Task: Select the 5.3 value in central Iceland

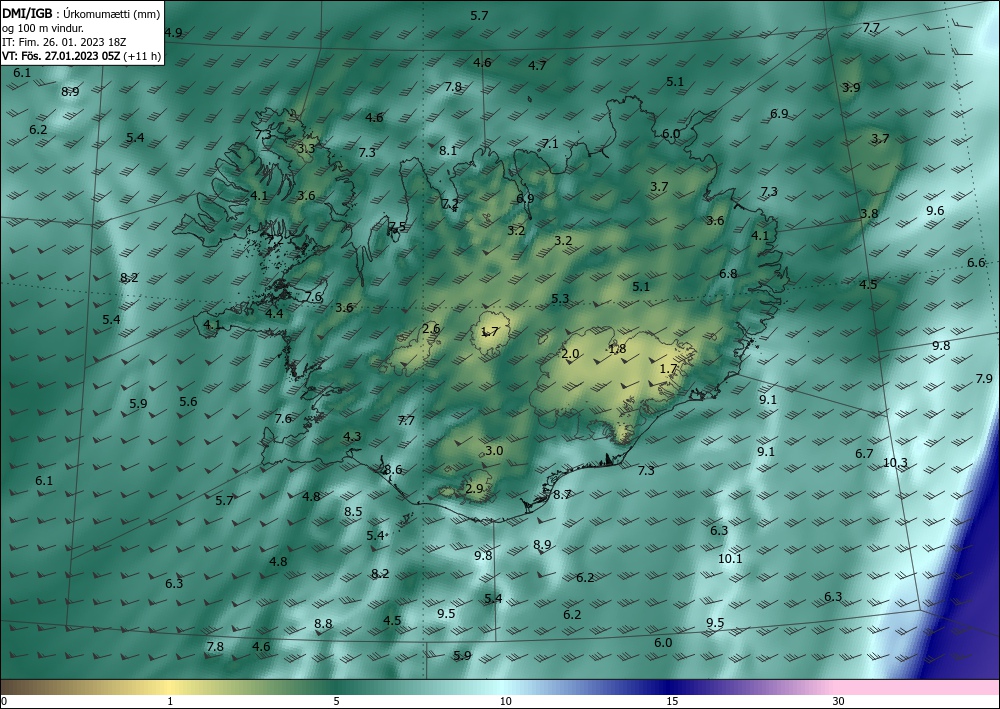Action: coord(560,298)
